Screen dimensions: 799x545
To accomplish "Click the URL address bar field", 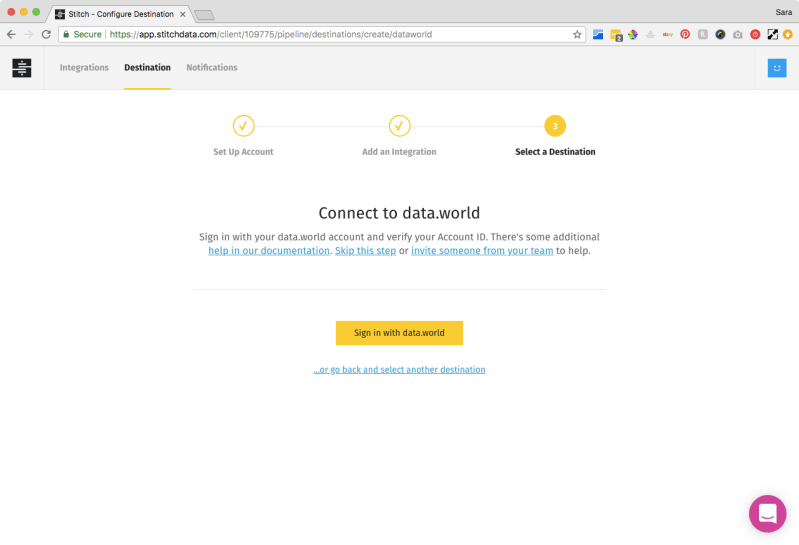I will pos(322,35).
